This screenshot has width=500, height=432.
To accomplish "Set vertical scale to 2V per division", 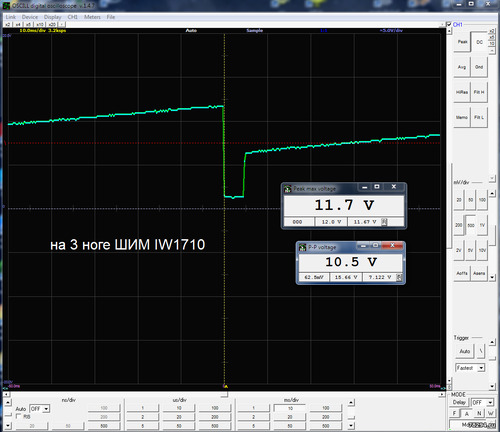I will pyautogui.click(x=459, y=250).
